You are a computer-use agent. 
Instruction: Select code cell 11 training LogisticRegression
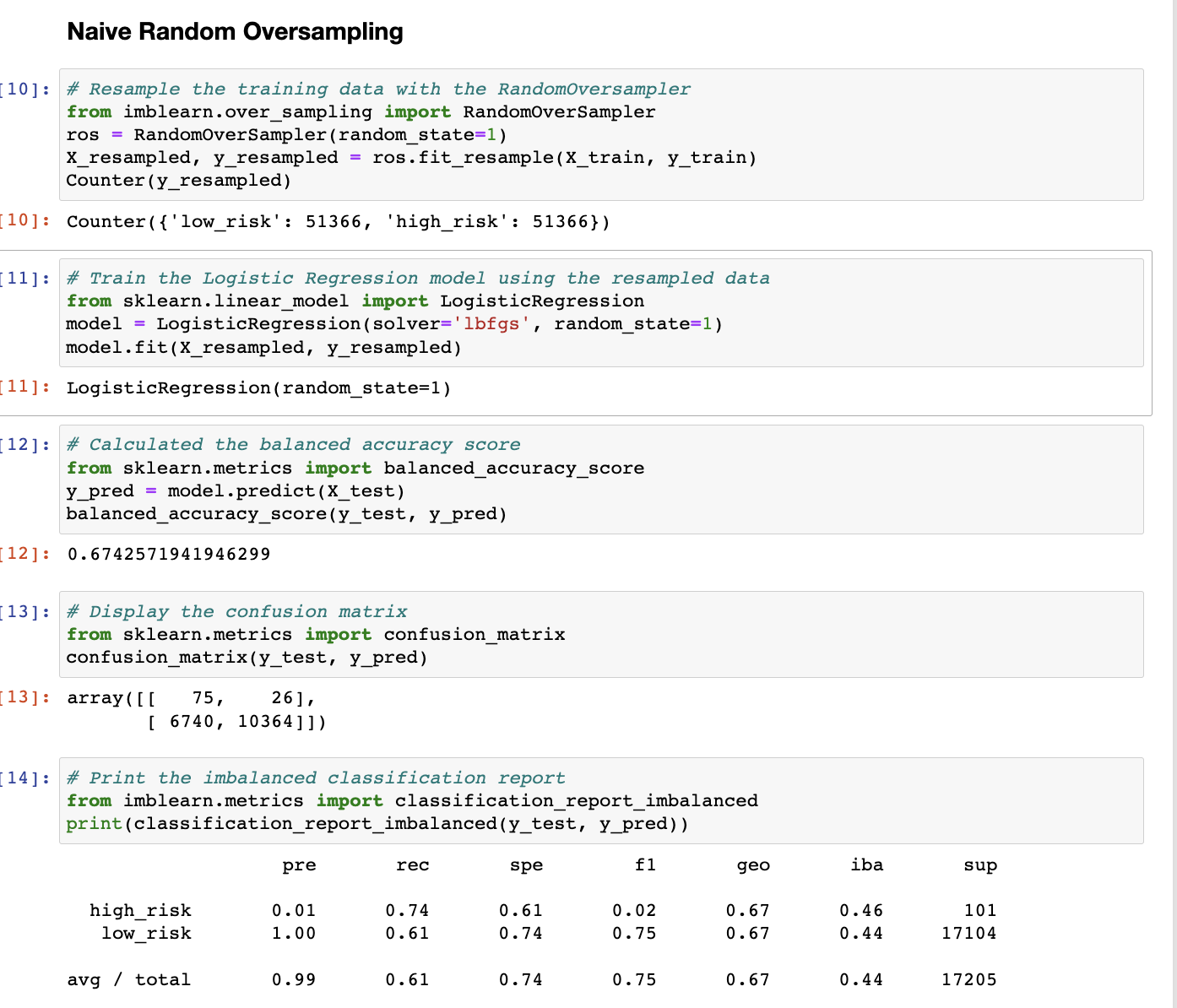pos(601,312)
